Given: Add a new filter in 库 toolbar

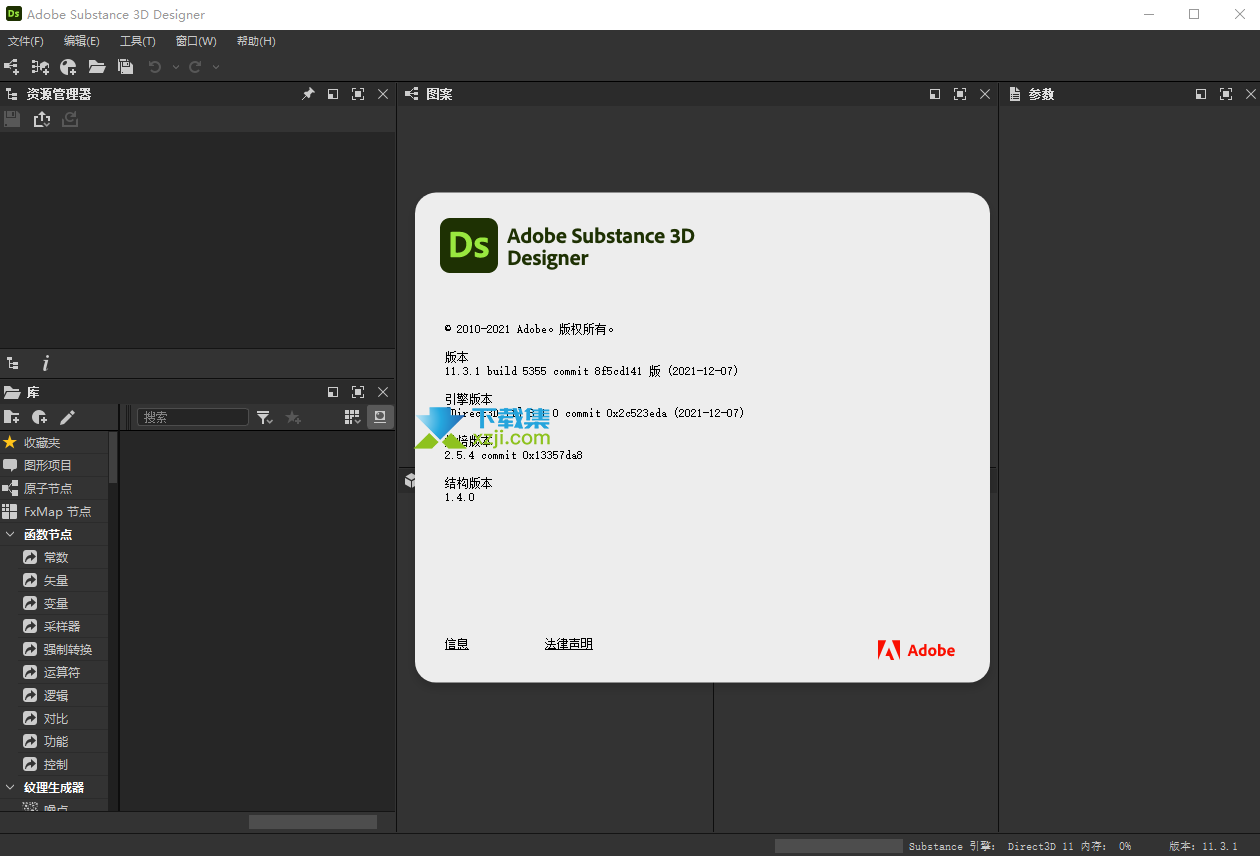Looking at the screenshot, I should [40, 417].
